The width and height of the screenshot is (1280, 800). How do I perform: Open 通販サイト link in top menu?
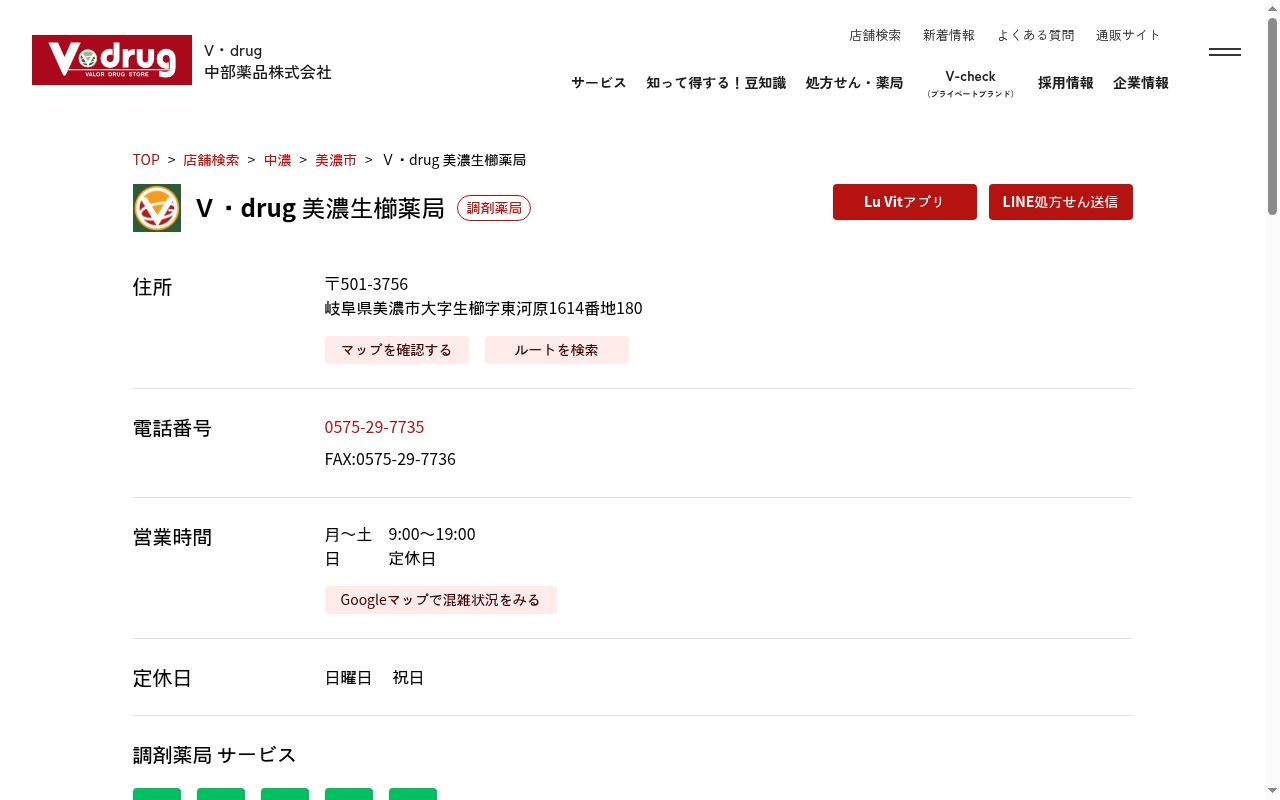pyautogui.click(x=1128, y=35)
